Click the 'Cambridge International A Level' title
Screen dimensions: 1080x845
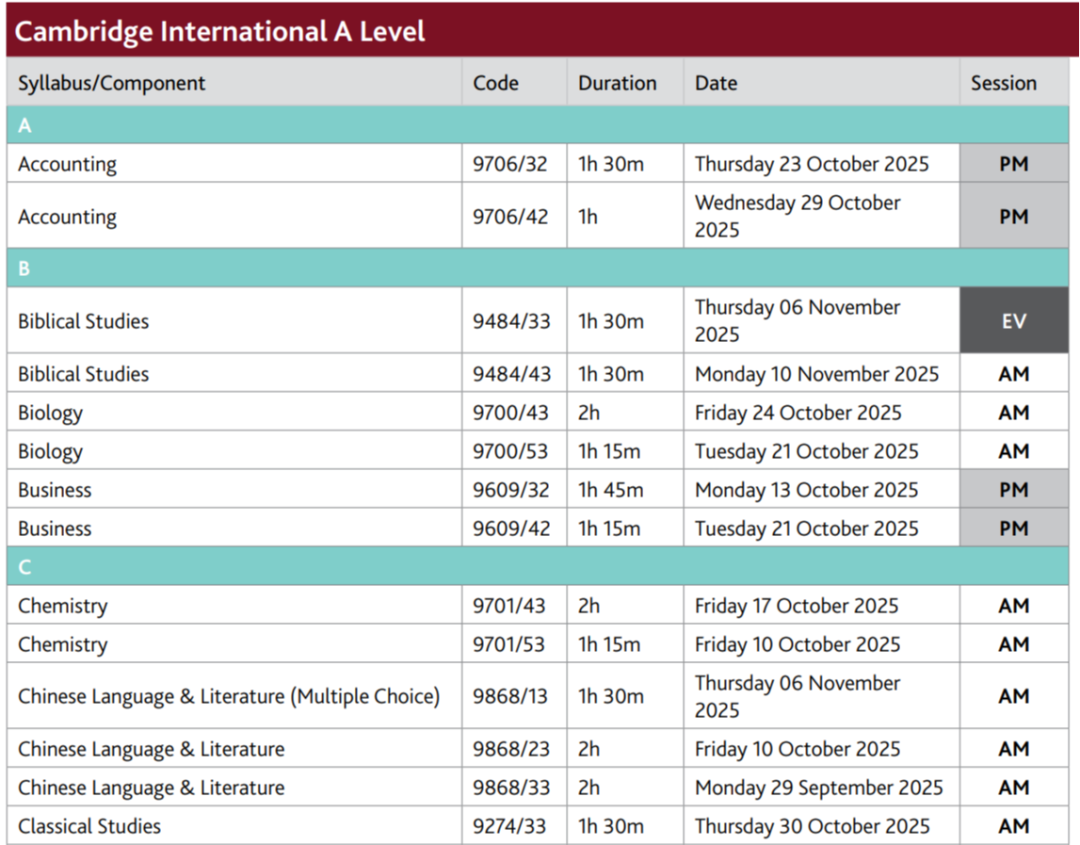point(220,32)
